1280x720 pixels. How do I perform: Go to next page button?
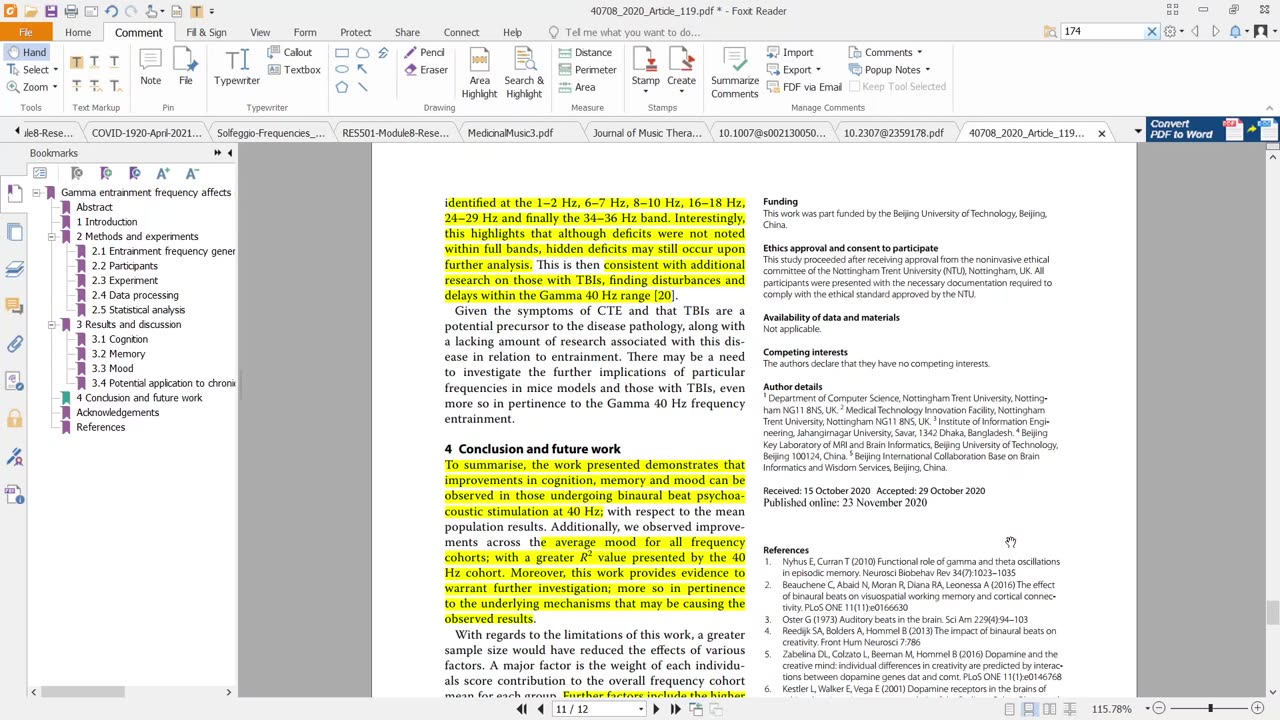(x=656, y=709)
